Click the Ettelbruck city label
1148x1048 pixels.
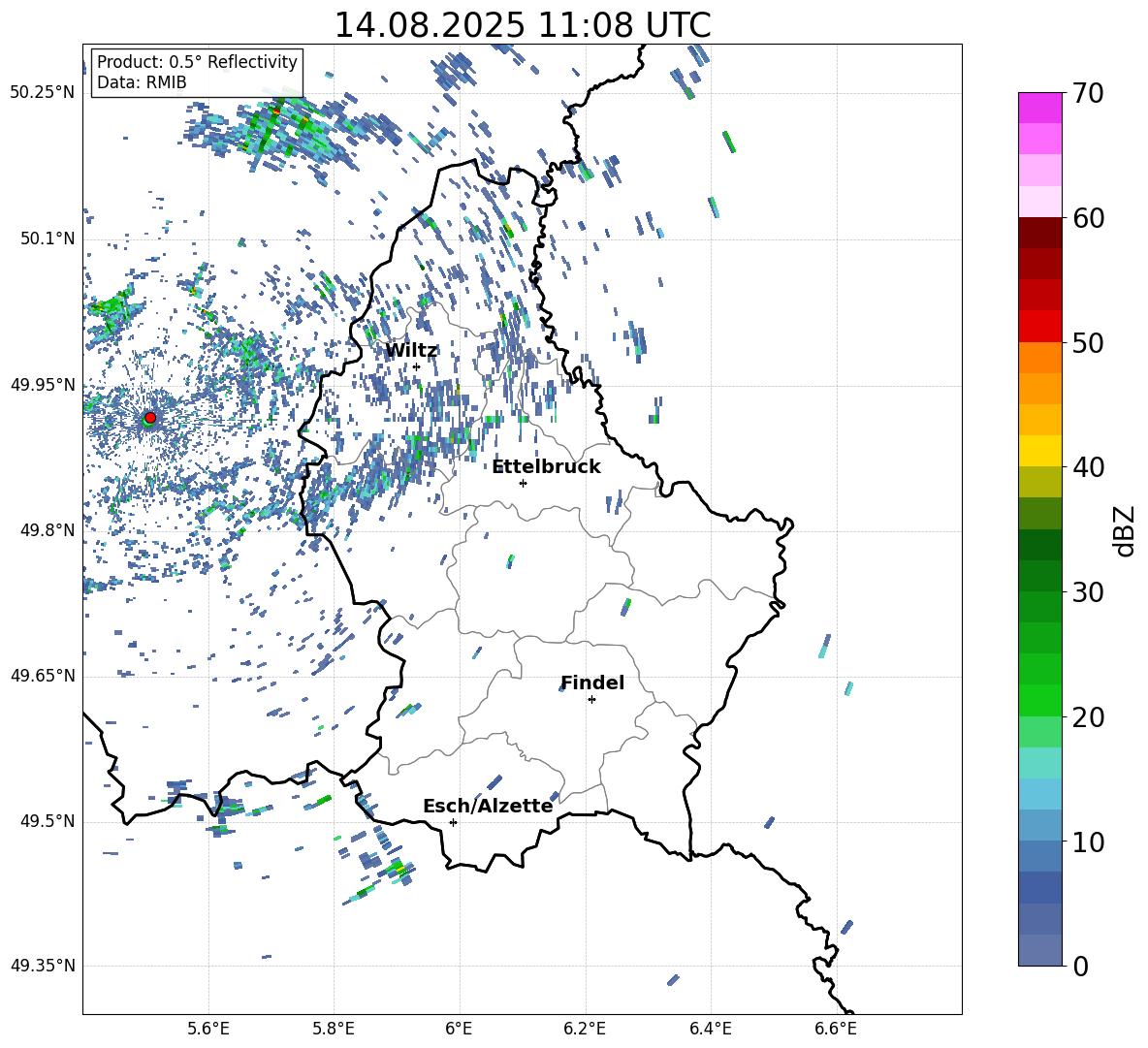546,467
